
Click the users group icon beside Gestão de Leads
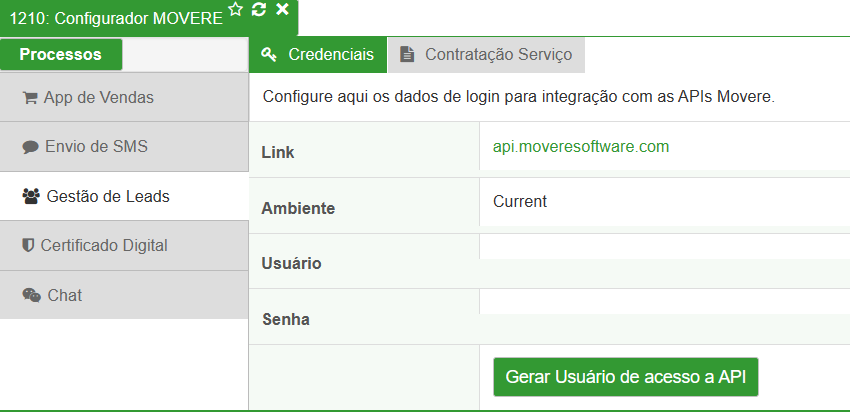[x=31, y=196]
